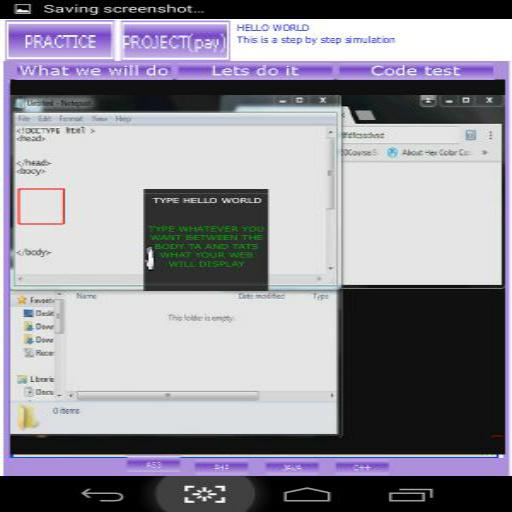Screen dimensions: 512x512
Task: Tap the Android back navigation icon
Action: (102, 494)
